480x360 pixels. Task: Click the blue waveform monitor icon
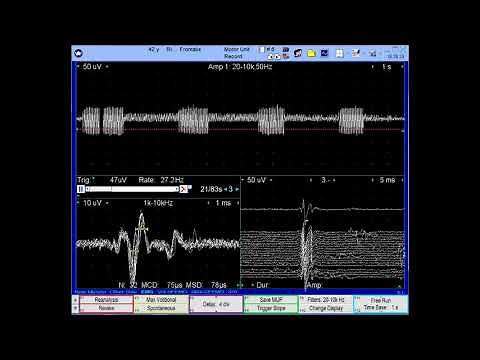[x=324, y=53]
